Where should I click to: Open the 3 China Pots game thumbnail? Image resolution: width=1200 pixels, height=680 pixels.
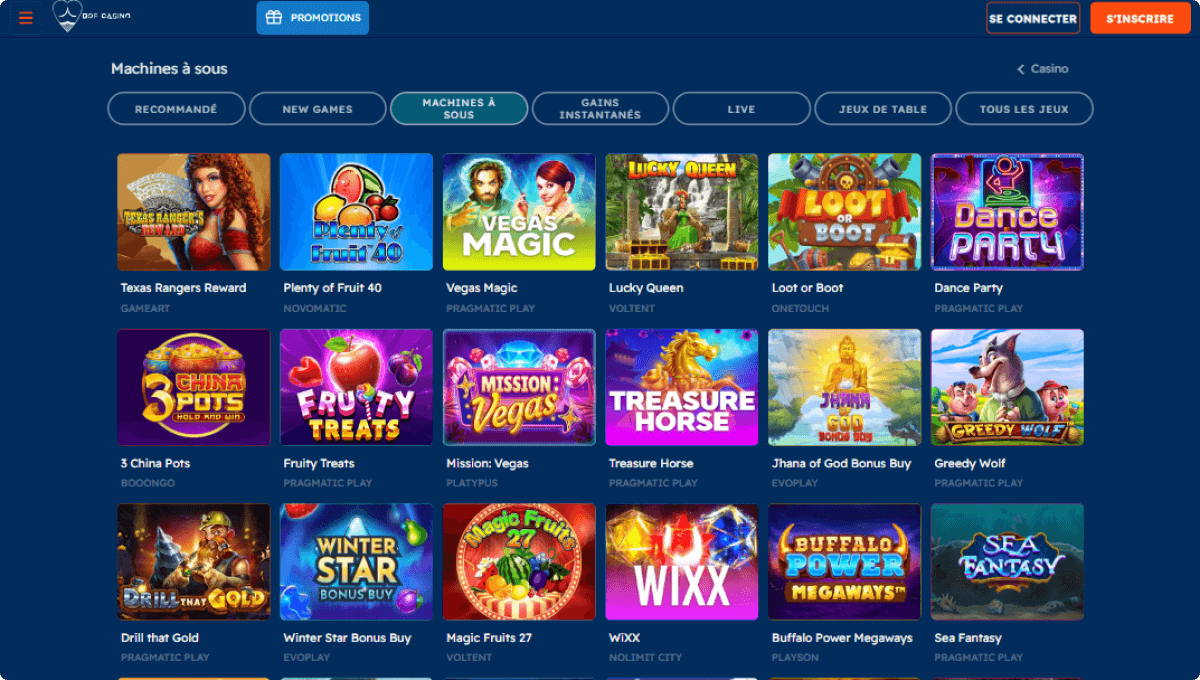point(194,387)
